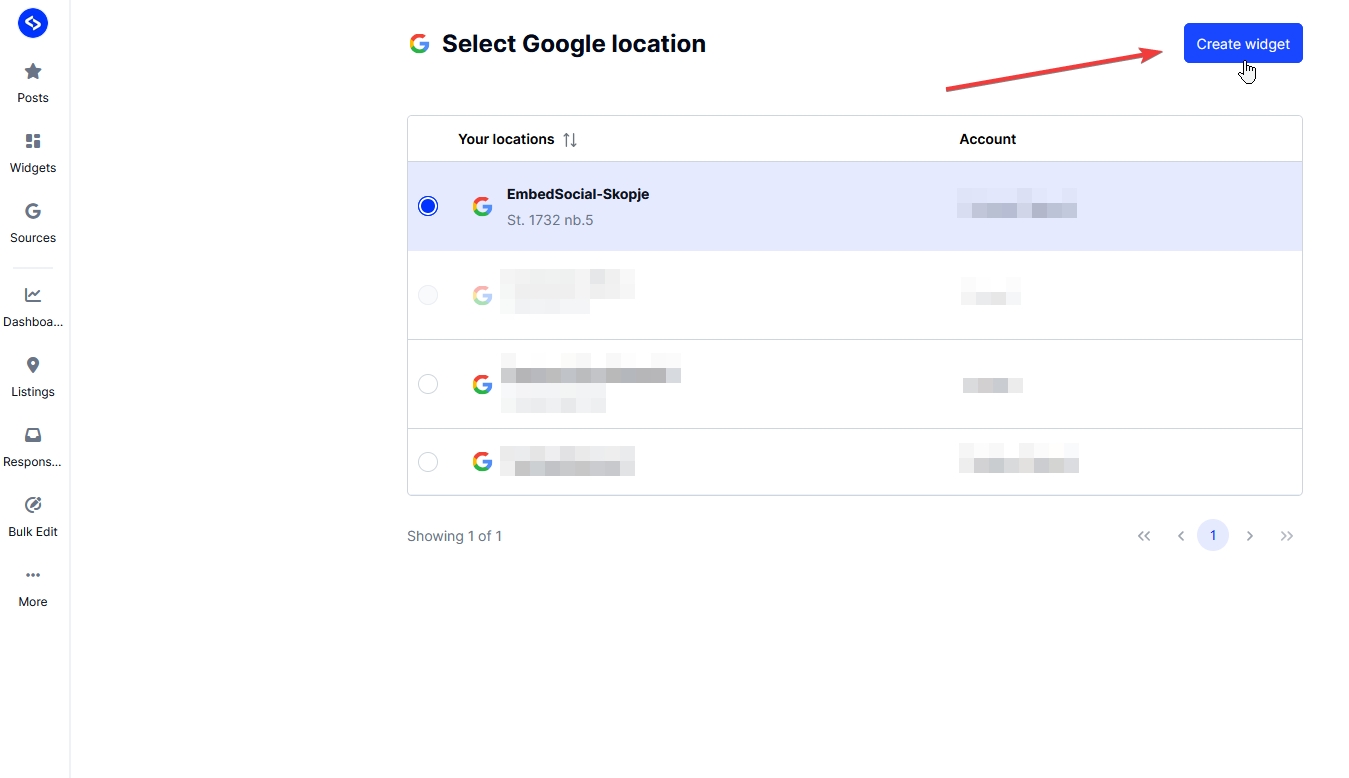Image resolution: width=1349 pixels, height=778 pixels.
Task: Click Google logo beside page title
Action: pos(419,44)
